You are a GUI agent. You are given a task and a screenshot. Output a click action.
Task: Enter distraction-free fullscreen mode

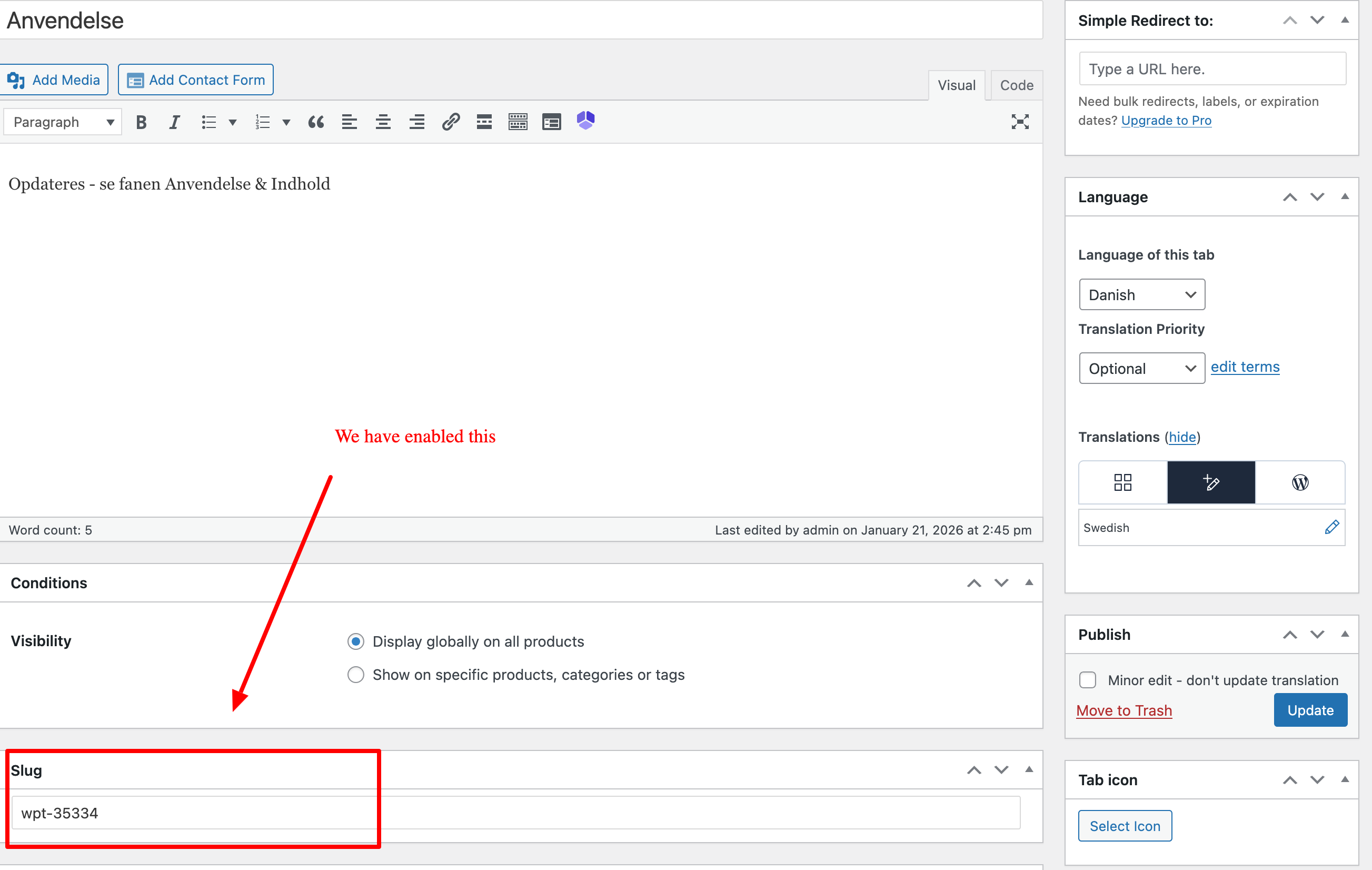[1020, 122]
